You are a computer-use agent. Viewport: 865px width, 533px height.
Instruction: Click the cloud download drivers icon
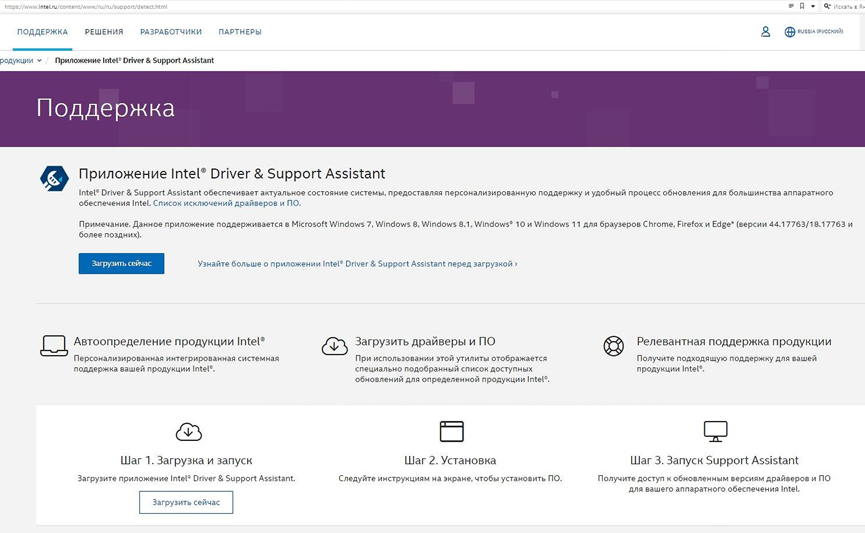(335, 346)
